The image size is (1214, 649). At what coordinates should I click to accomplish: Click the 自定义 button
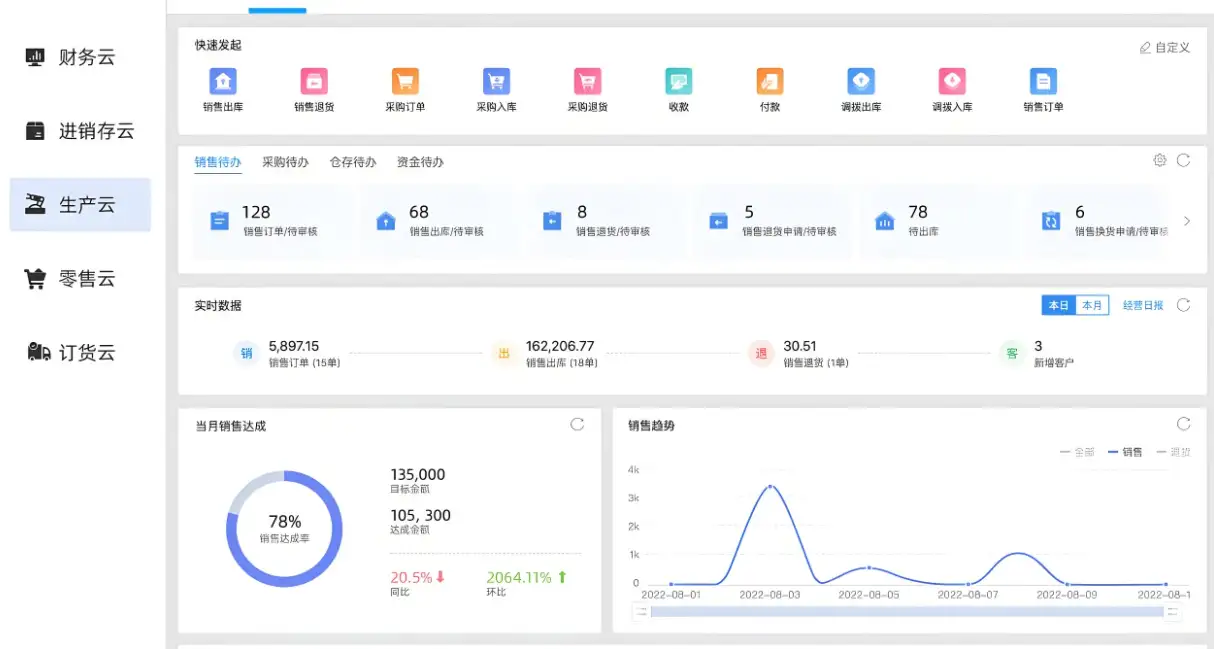click(1165, 48)
